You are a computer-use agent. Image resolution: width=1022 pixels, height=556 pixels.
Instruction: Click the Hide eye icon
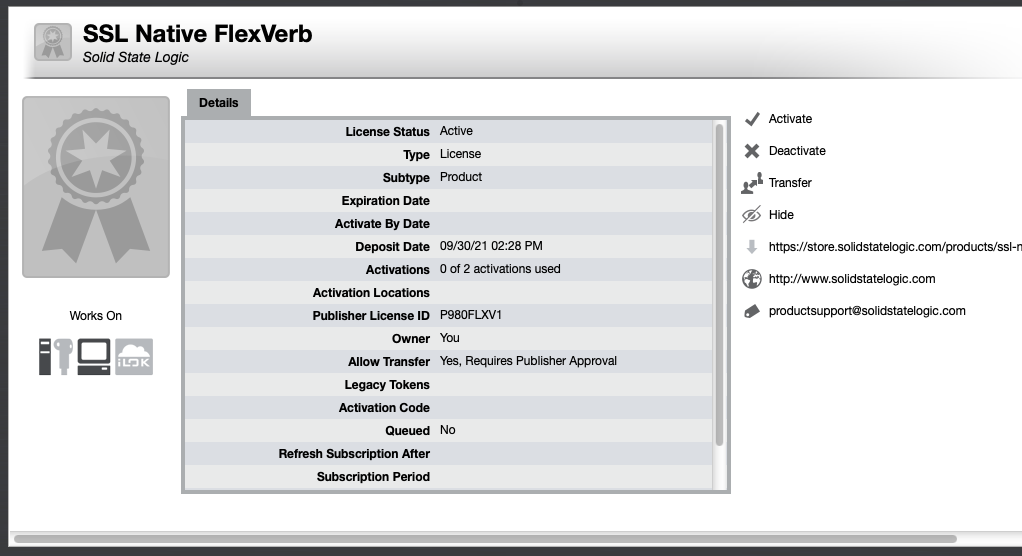pos(752,215)
